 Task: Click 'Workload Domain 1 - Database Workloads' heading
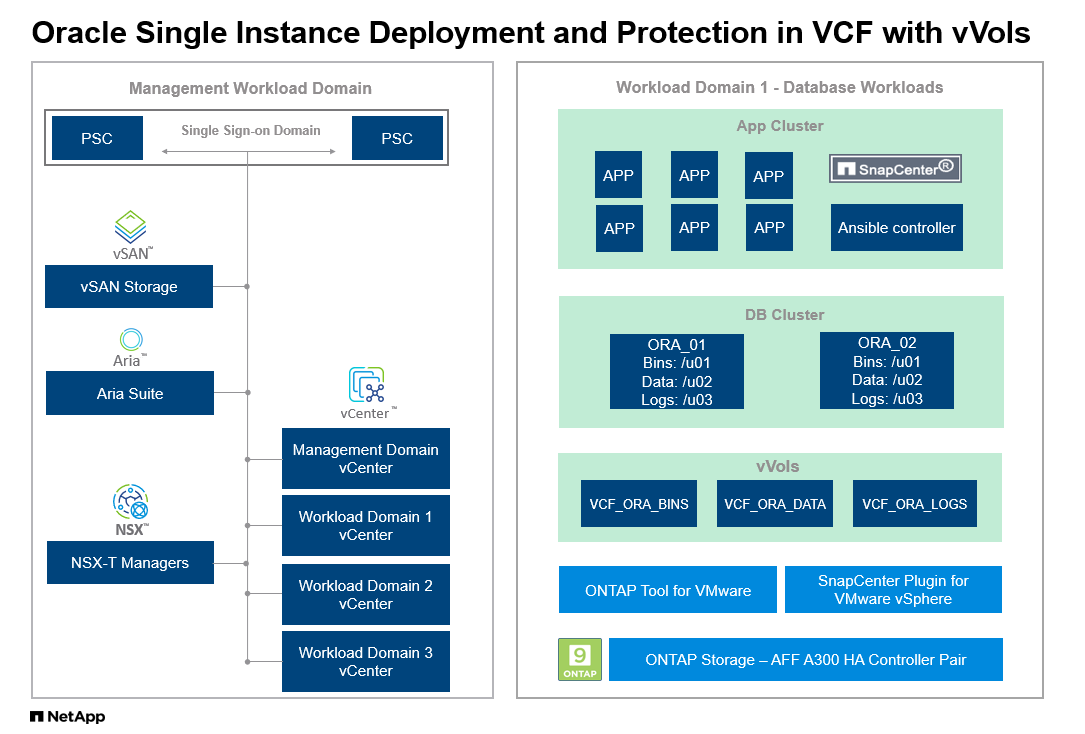(779, 87)
